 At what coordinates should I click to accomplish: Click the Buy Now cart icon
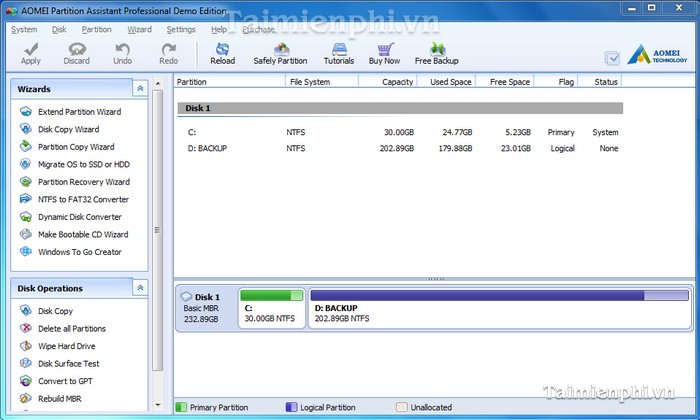385,49
